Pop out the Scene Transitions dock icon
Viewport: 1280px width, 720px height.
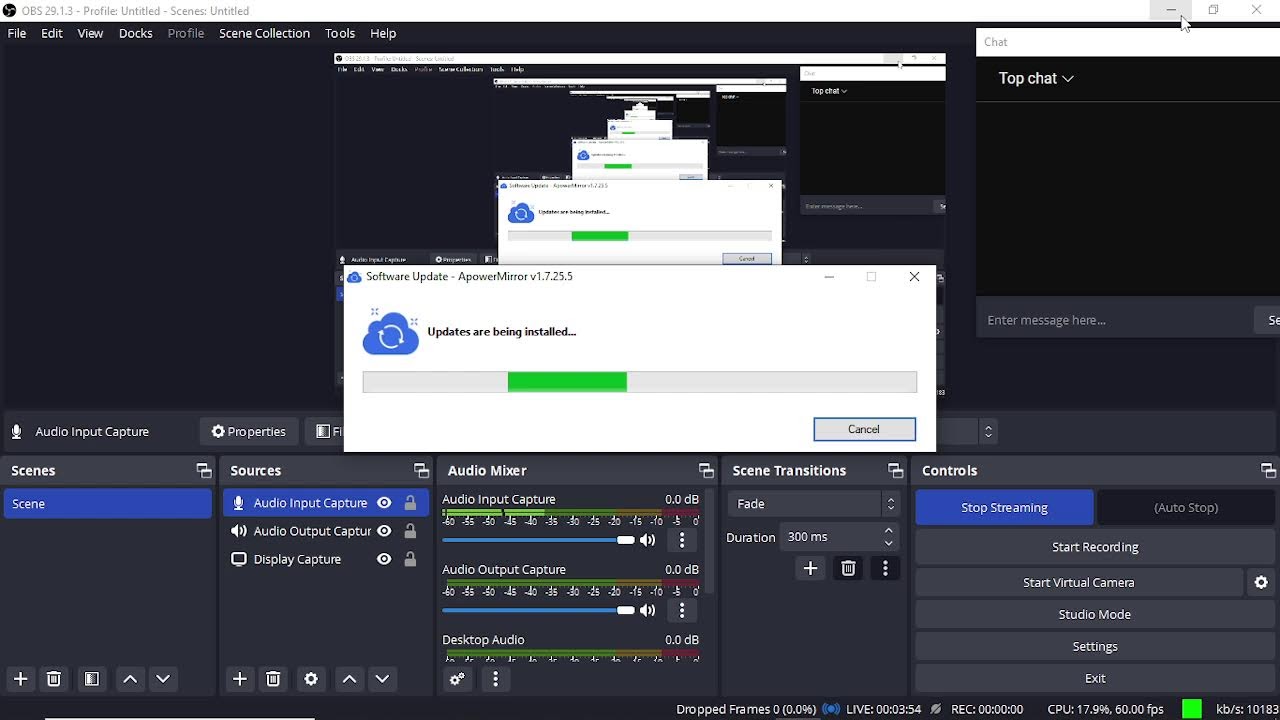pyautogui.click(x=895, y=471)
